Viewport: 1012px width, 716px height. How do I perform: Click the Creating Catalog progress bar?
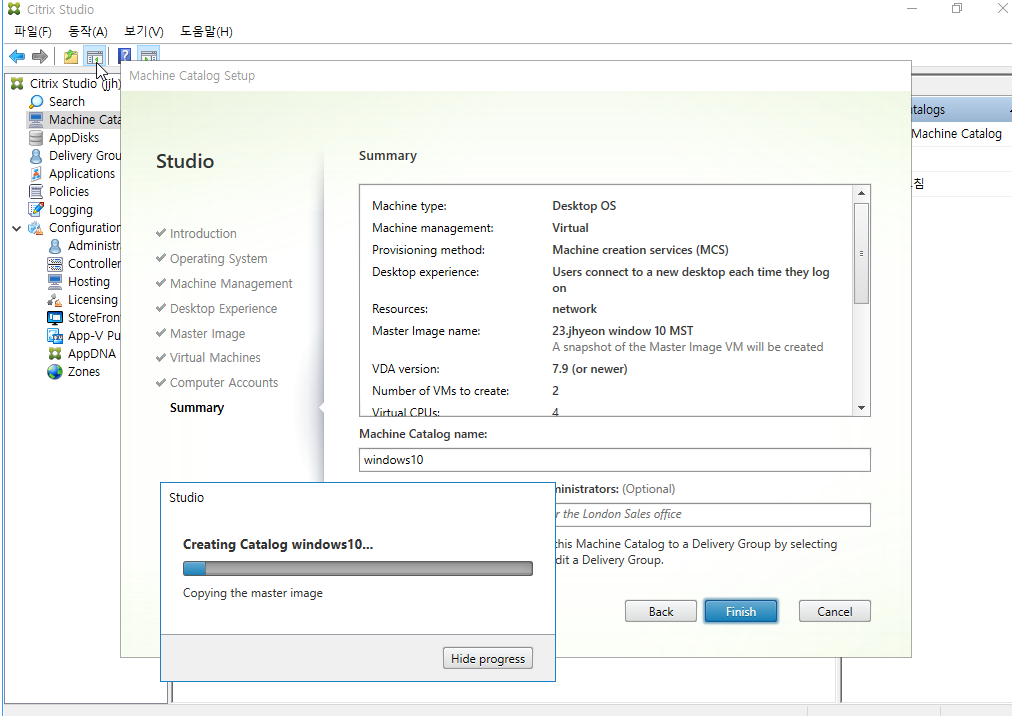[x=358, y=568]
